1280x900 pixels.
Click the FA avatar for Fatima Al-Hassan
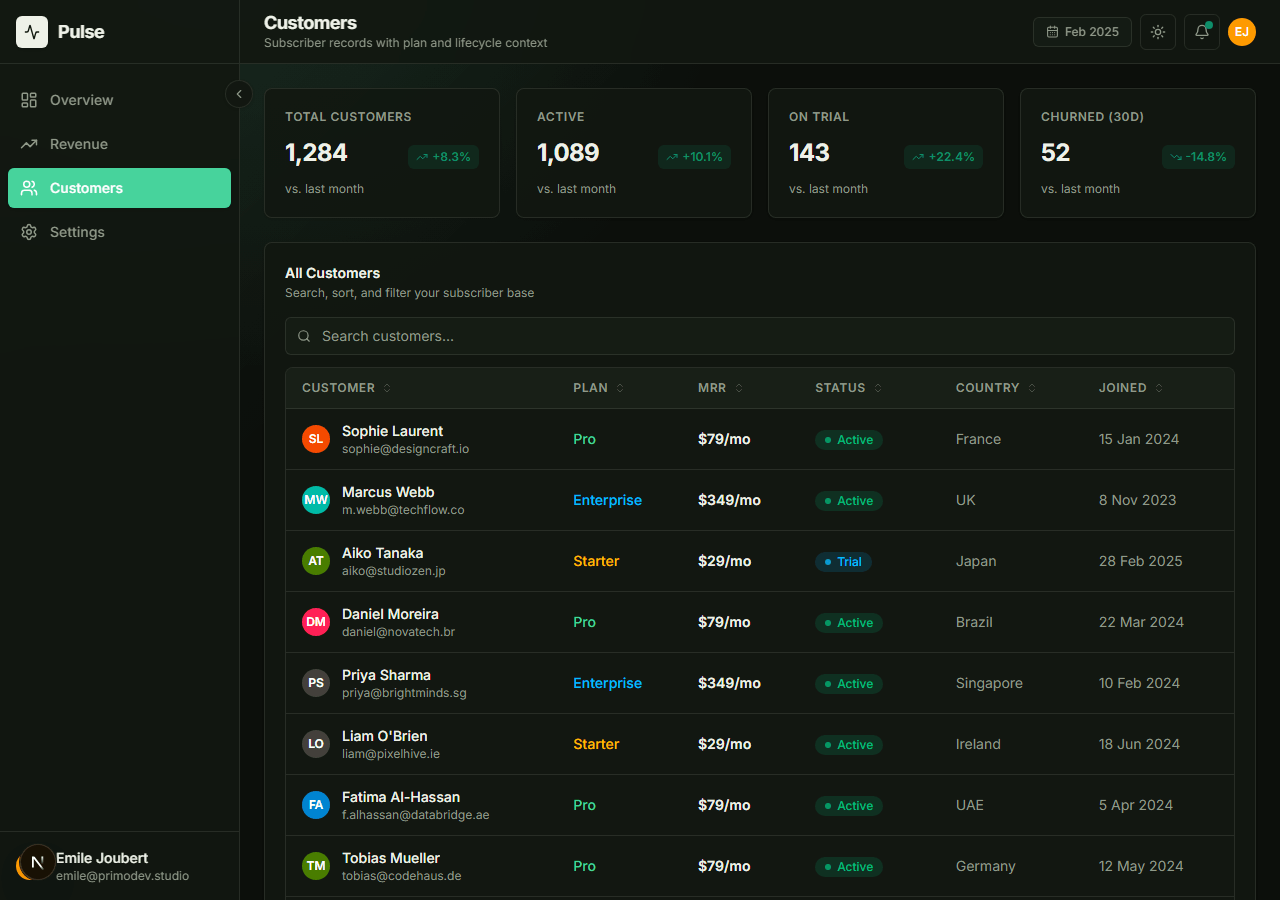(316, 805)
